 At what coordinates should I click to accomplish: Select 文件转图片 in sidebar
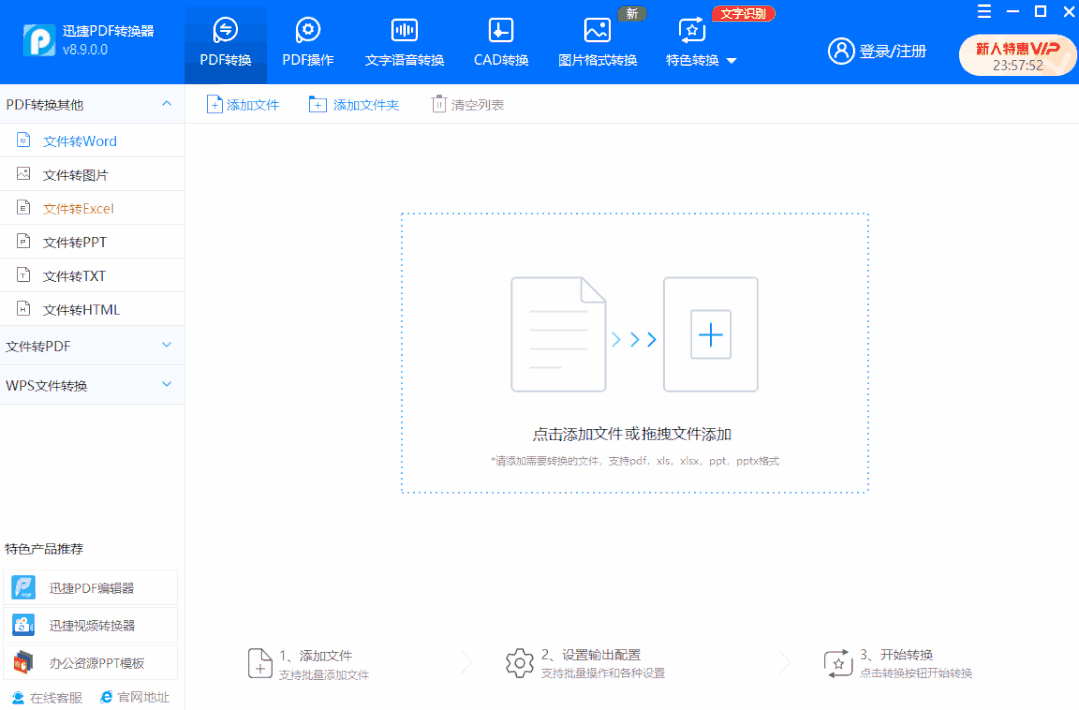(92, 175)
